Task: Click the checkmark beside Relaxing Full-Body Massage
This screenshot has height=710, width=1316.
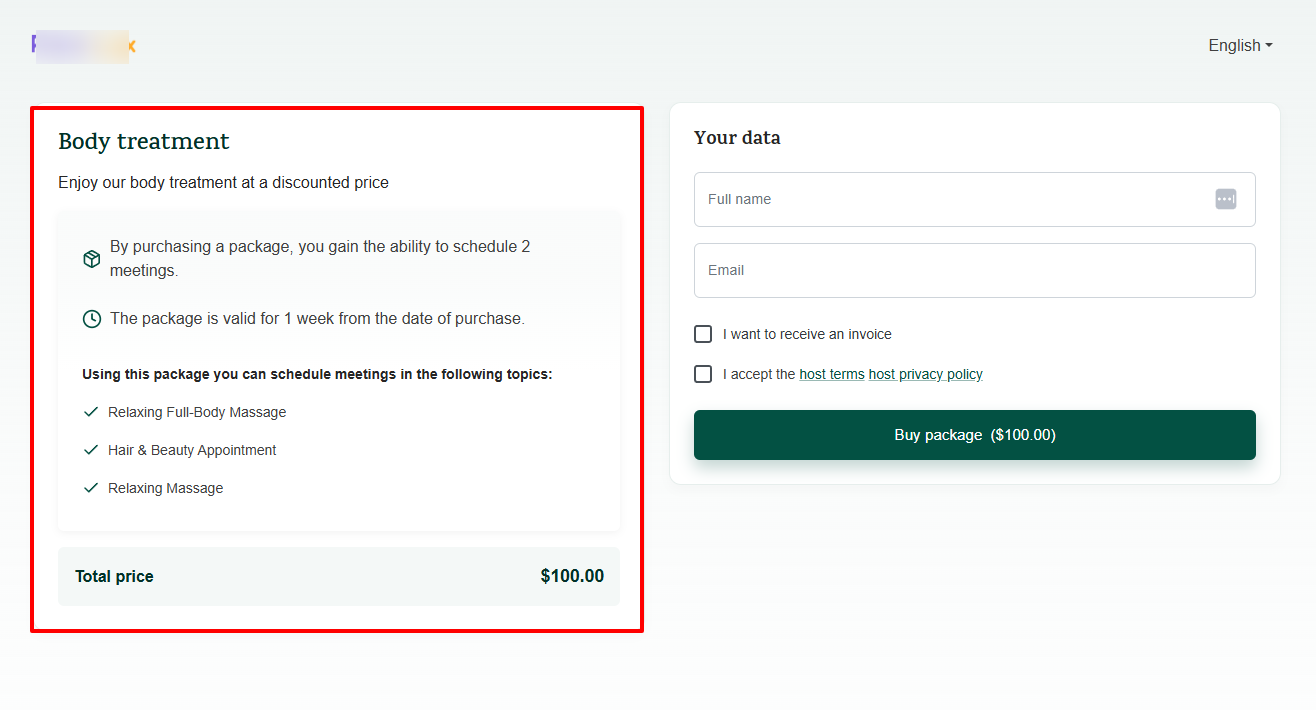Action: [90, 411]
